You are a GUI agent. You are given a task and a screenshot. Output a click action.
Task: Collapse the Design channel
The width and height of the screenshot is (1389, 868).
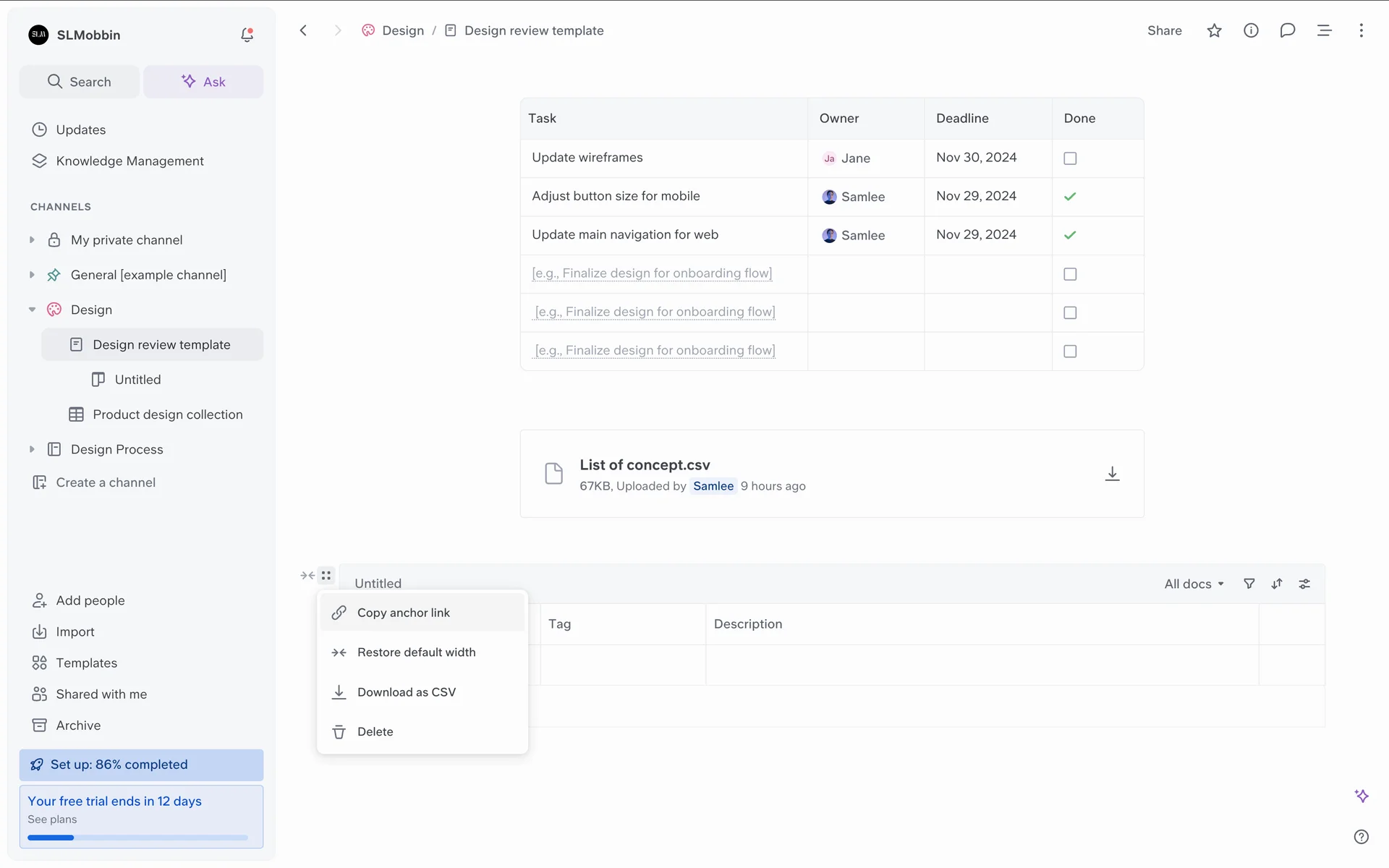click(x=32, y=310)
